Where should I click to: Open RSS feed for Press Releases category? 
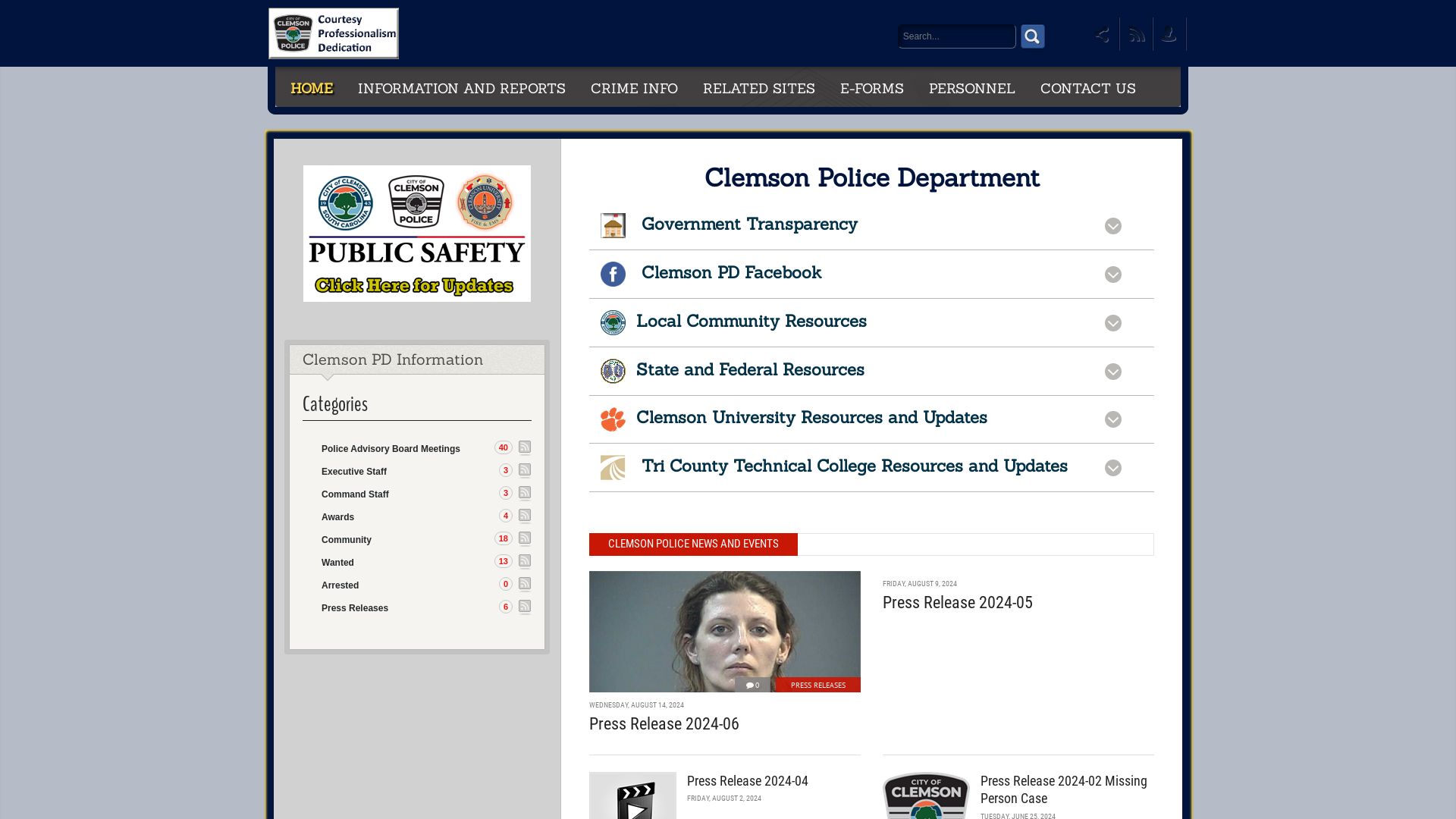[x=525, y=607]
